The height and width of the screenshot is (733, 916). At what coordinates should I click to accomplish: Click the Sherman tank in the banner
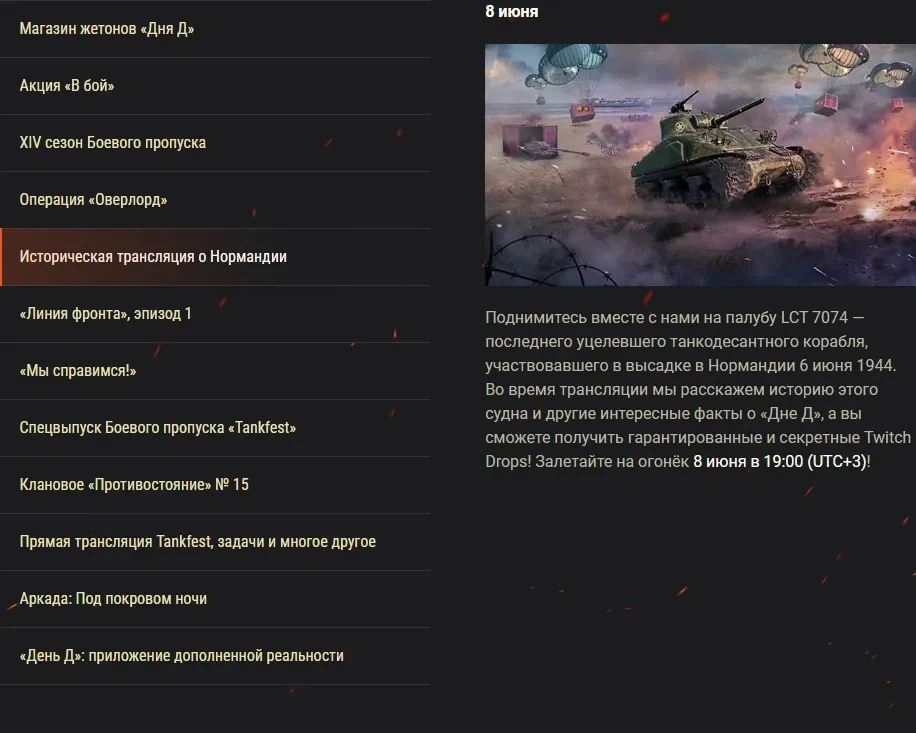[x=724, y=155]
